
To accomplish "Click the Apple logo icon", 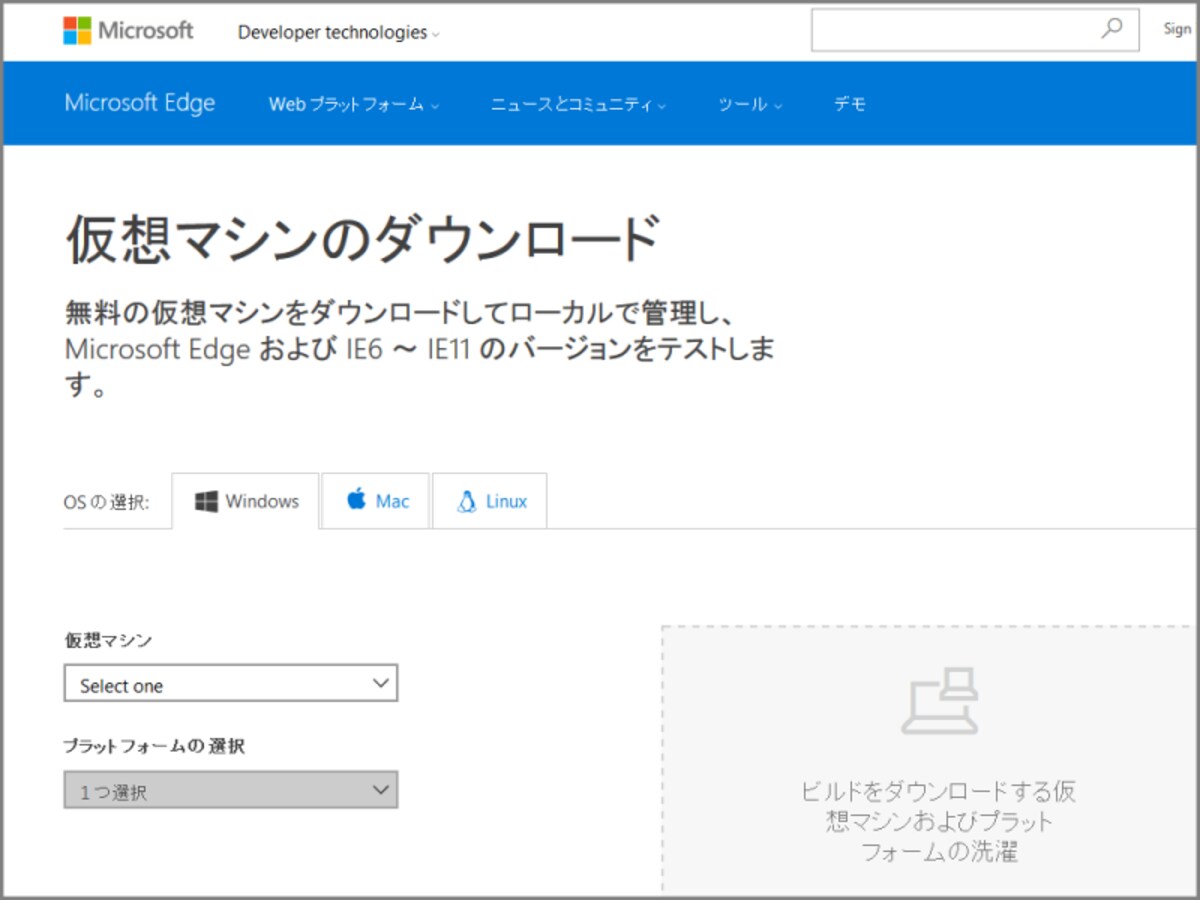I will point(356,499).
